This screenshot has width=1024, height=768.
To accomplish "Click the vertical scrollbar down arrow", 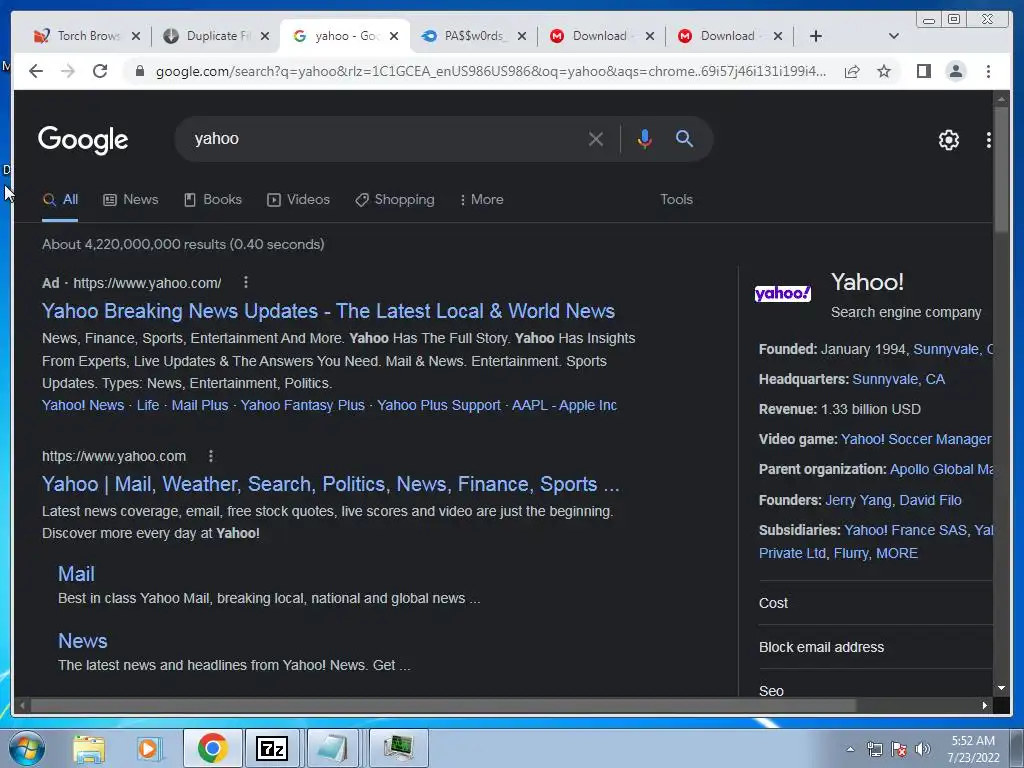I will 1001,688.
